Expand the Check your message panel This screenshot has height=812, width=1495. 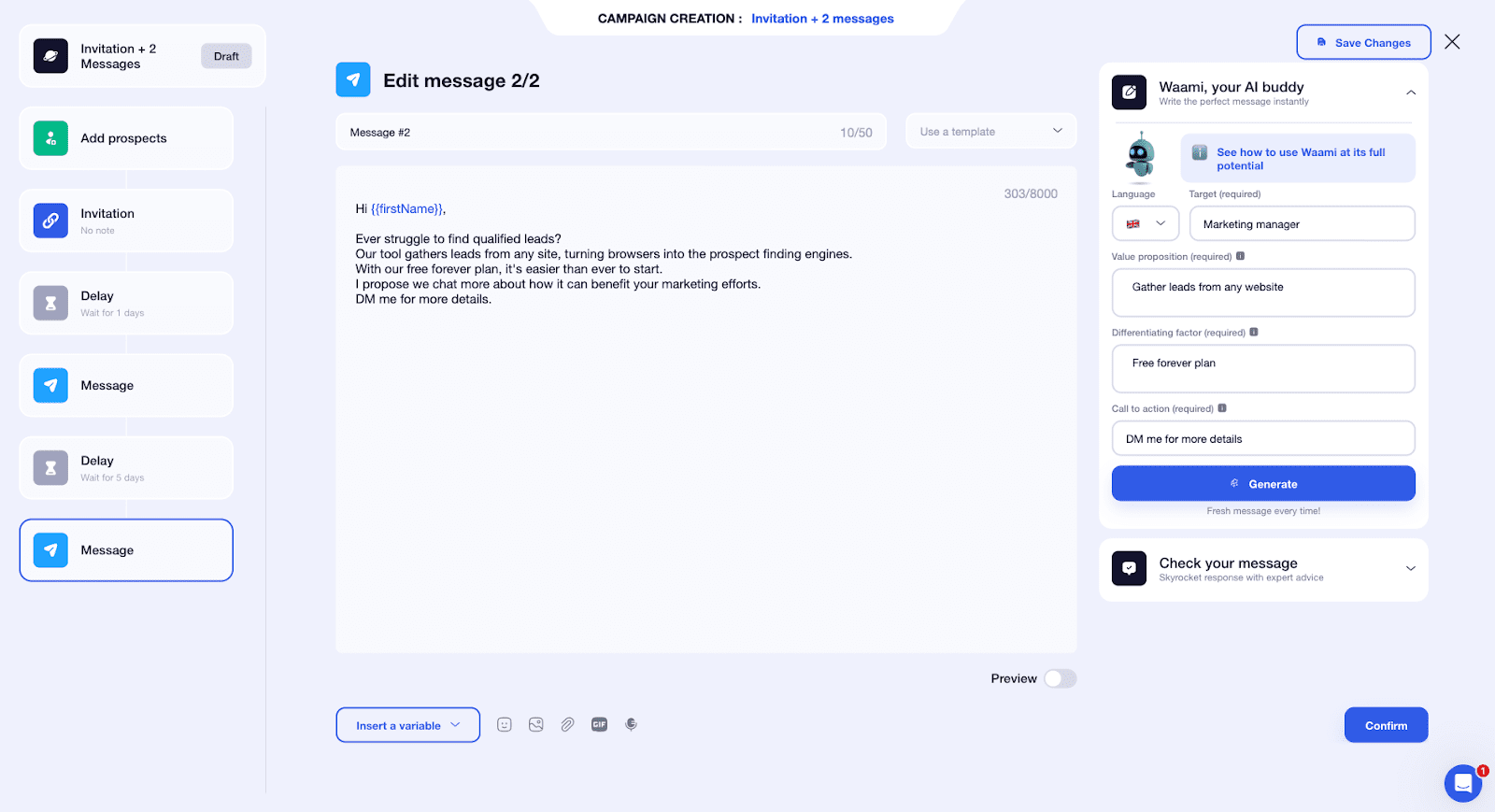(x=1410, y=568)
